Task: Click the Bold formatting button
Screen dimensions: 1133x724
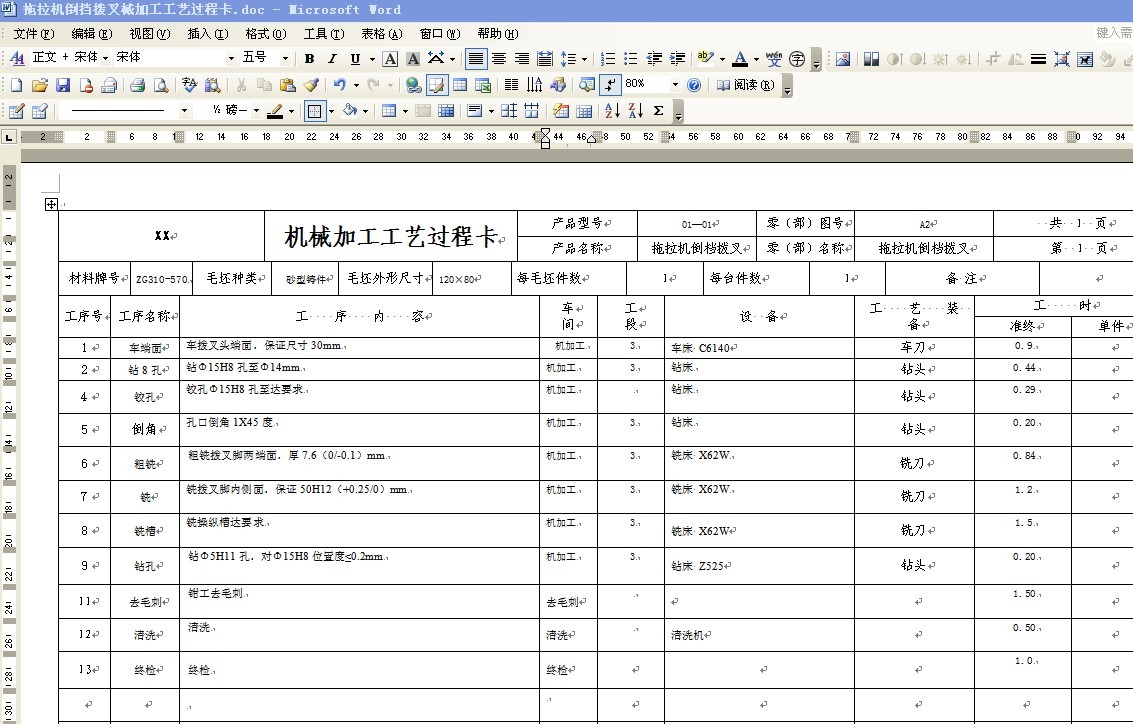Action: [x=309, y=59]
